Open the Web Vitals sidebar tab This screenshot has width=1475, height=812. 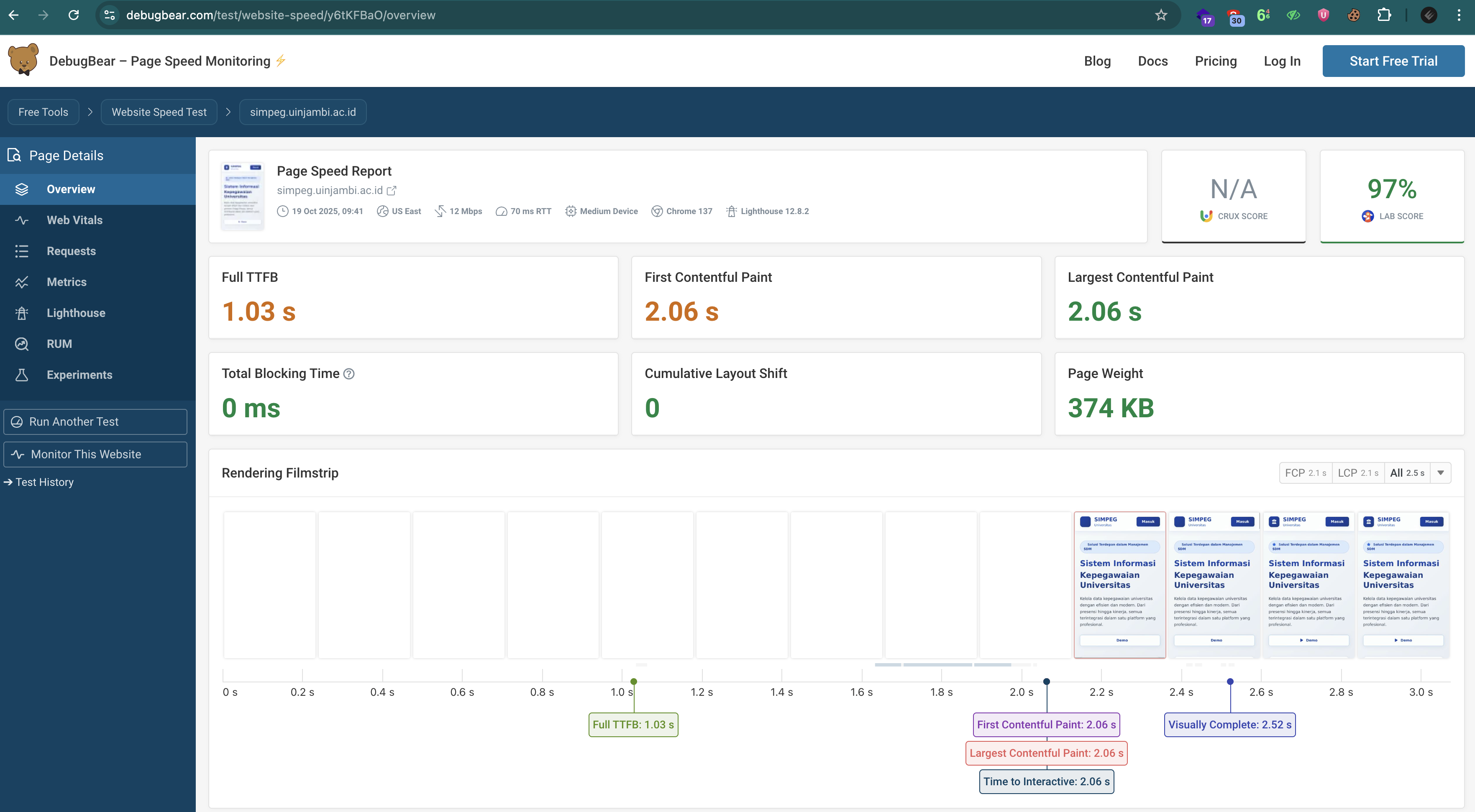coord(74,220)
